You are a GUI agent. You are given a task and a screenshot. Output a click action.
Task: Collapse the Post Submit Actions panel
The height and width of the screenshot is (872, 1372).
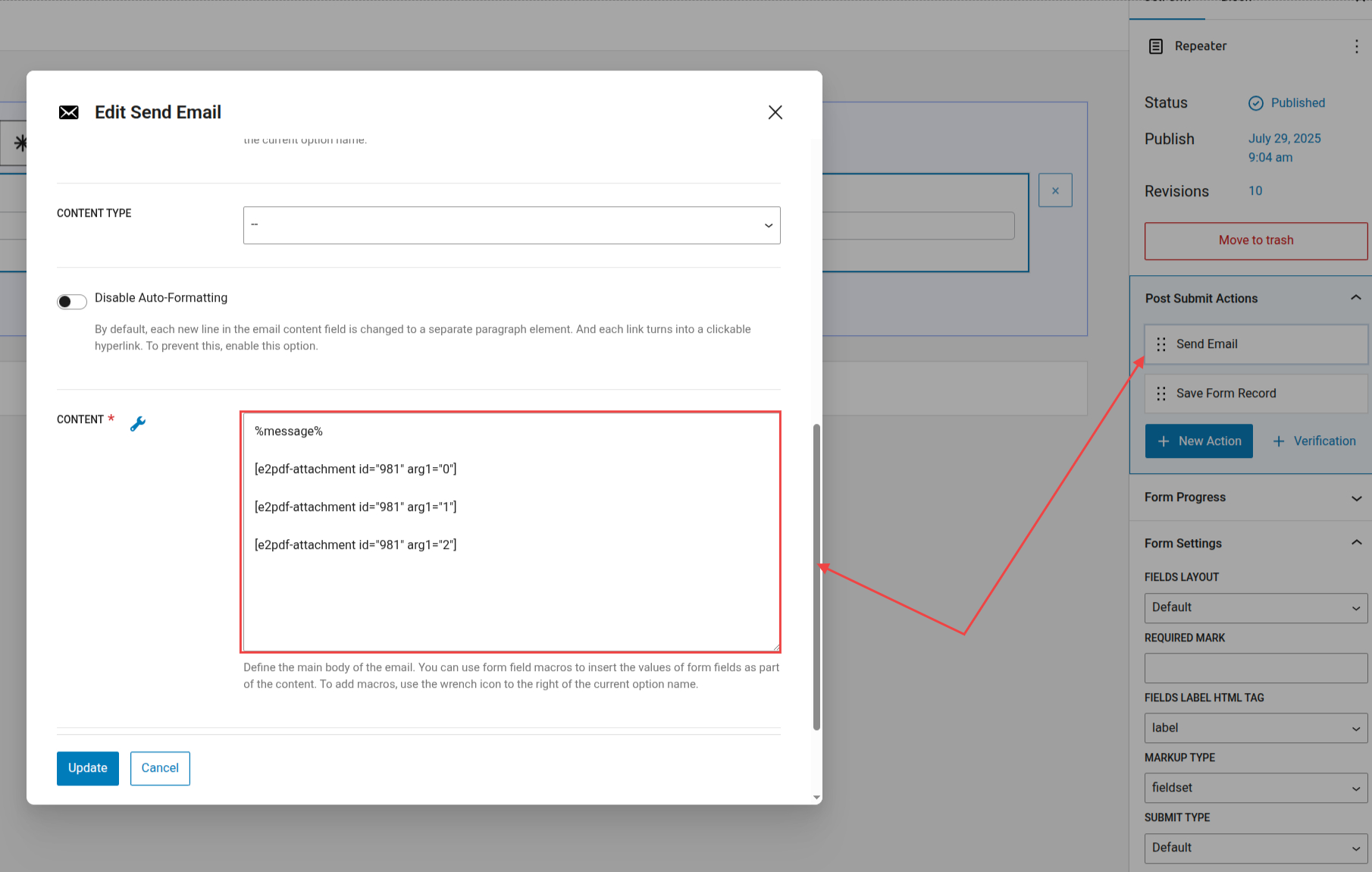click(x=1356, y=298)
